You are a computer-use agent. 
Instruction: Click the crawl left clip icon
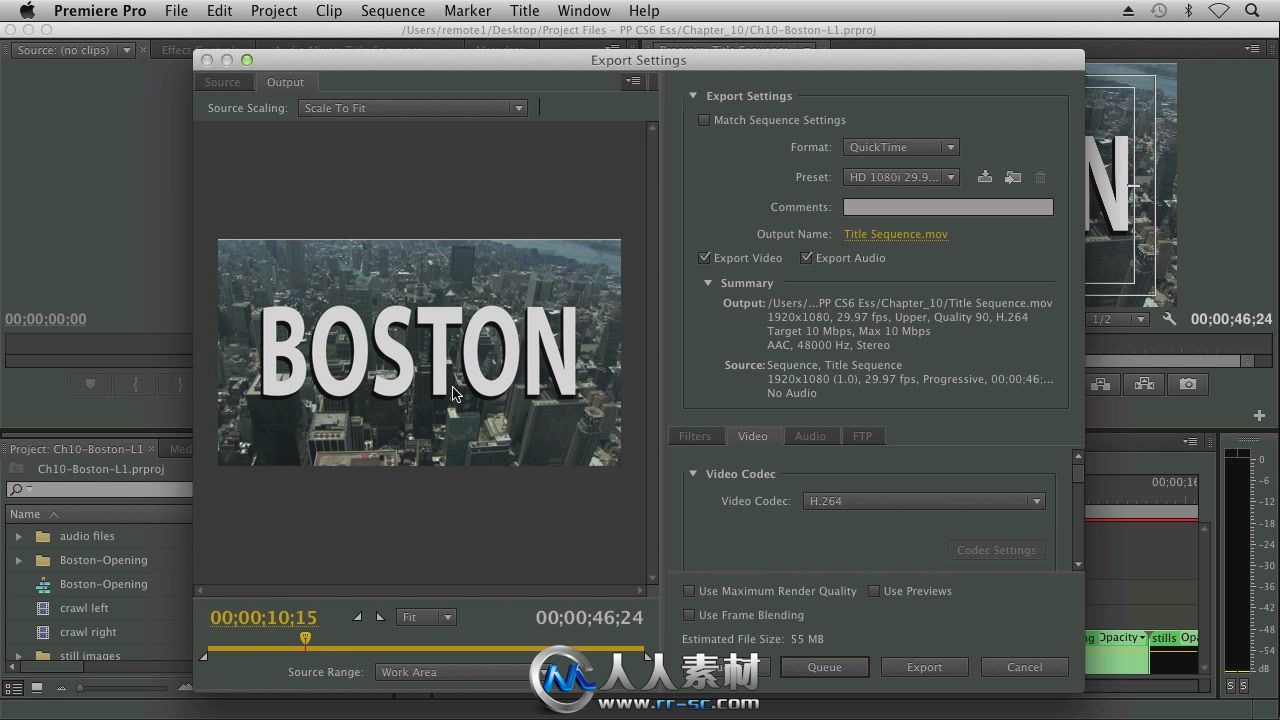(43, 608)
